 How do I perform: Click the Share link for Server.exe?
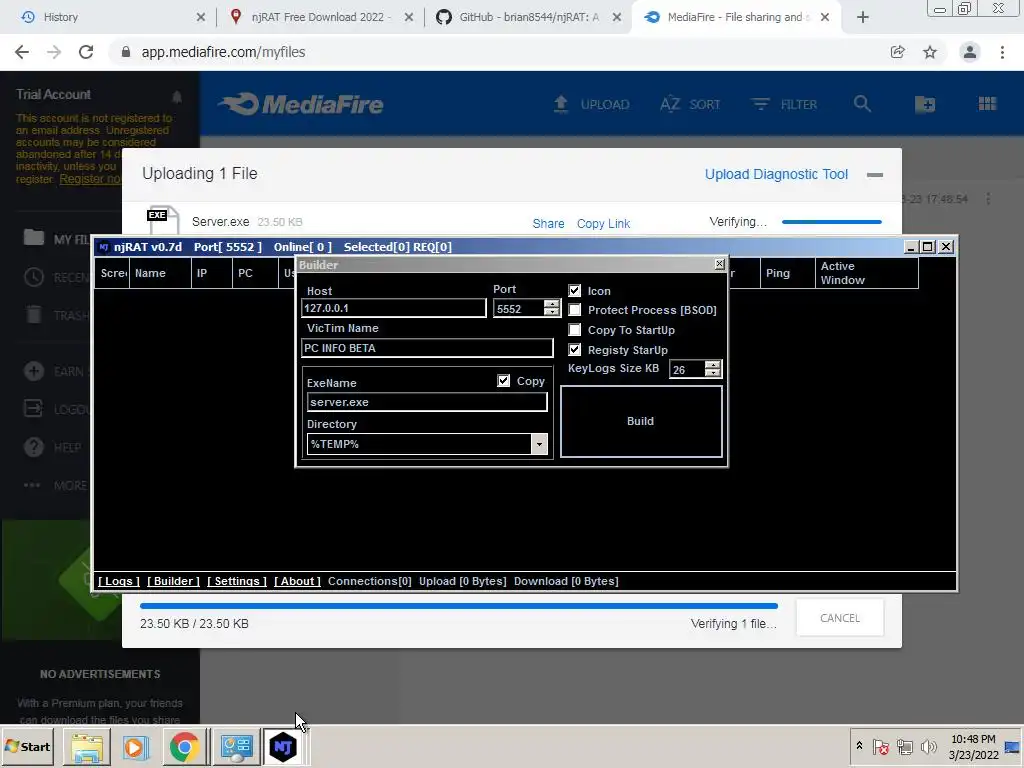click(549, 223)
